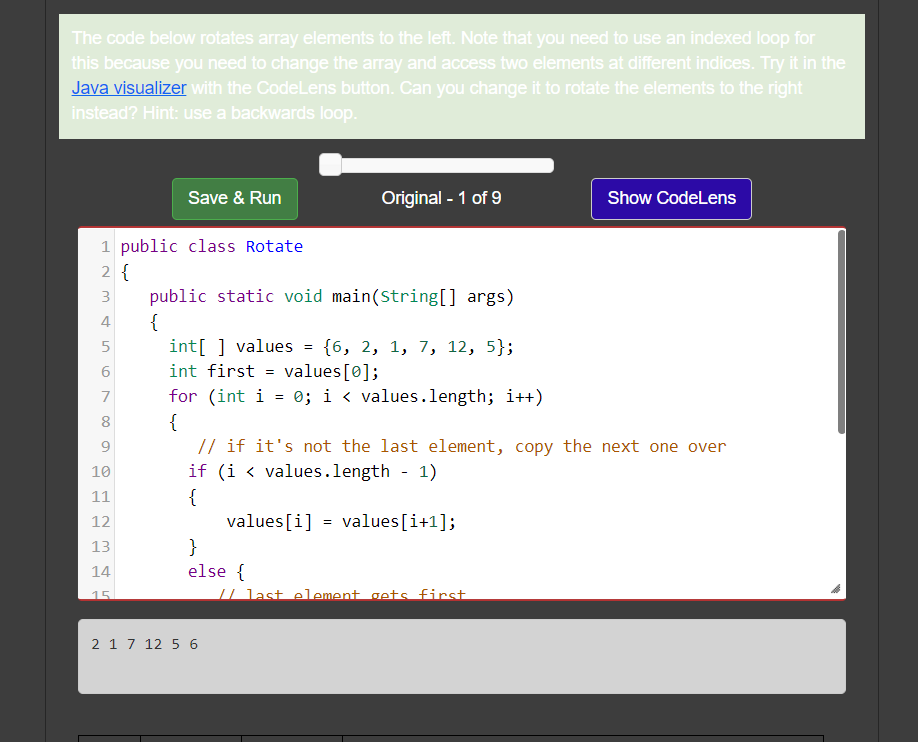The height and width of the screenshot is (742, 918).
Task: Click the Save & Run button
Action: click(235, 199)
